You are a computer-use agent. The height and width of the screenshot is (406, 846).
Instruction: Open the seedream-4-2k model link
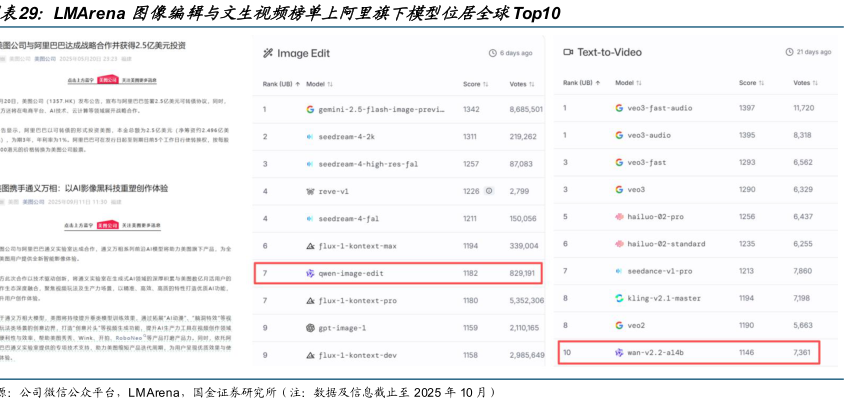tap(347, 135)
